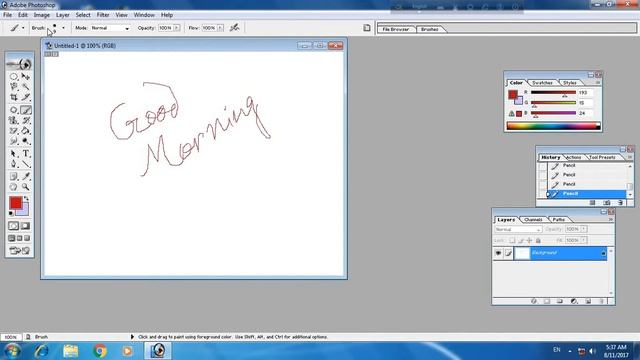Select the Zoom tool
Screen dimensions: 640x360
26,187
